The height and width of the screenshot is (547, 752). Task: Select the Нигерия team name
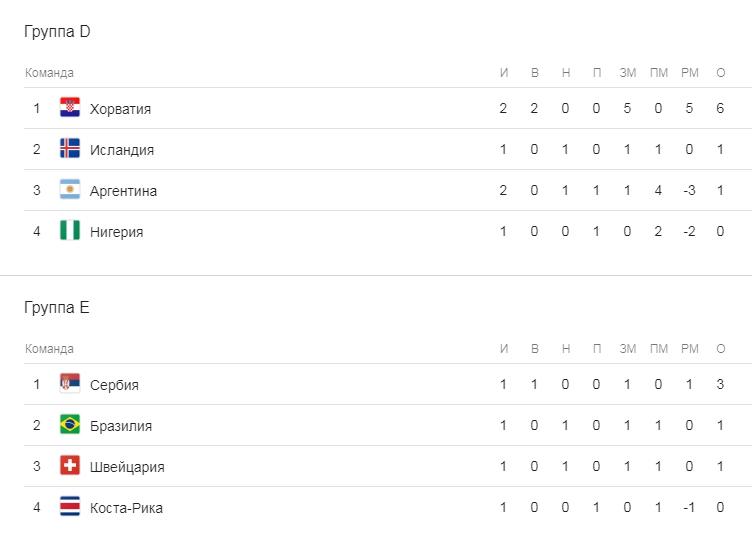116,232
